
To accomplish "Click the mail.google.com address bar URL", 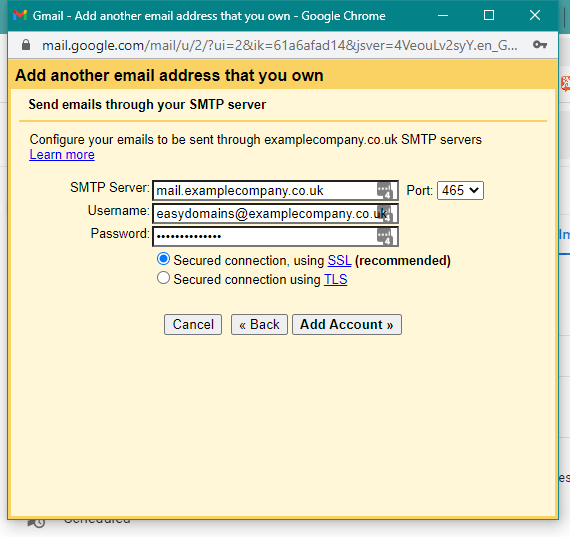I will coord(279,45).
